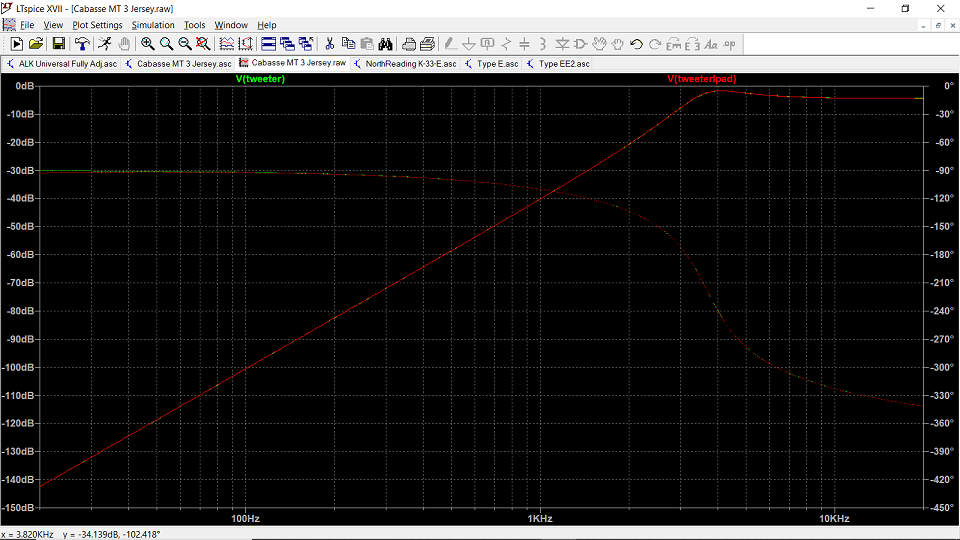Click the 0° phase axis label
The height and width of the screenshot is (540, 960).
[948, 86]
